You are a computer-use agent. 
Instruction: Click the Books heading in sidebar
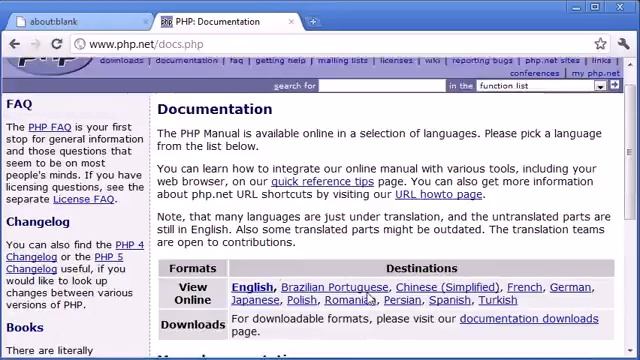pyautogui.click(x=25, y=328)
